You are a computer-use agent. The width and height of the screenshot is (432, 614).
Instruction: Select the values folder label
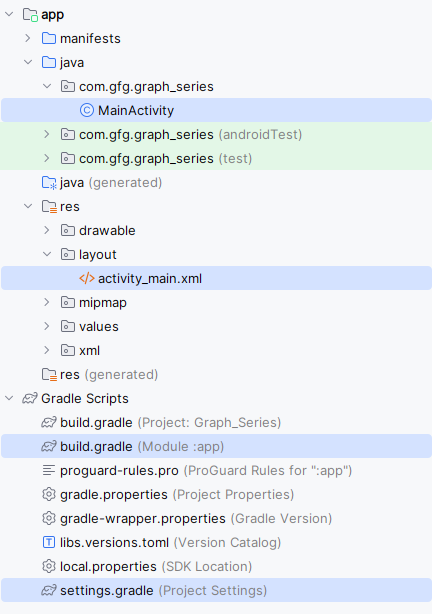99,326
